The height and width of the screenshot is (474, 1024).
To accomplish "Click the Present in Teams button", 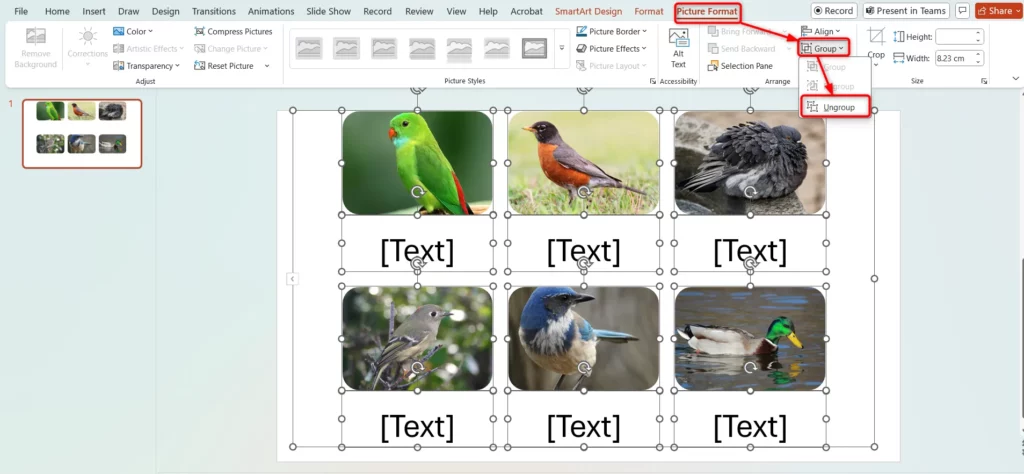I will pos(905,11).
